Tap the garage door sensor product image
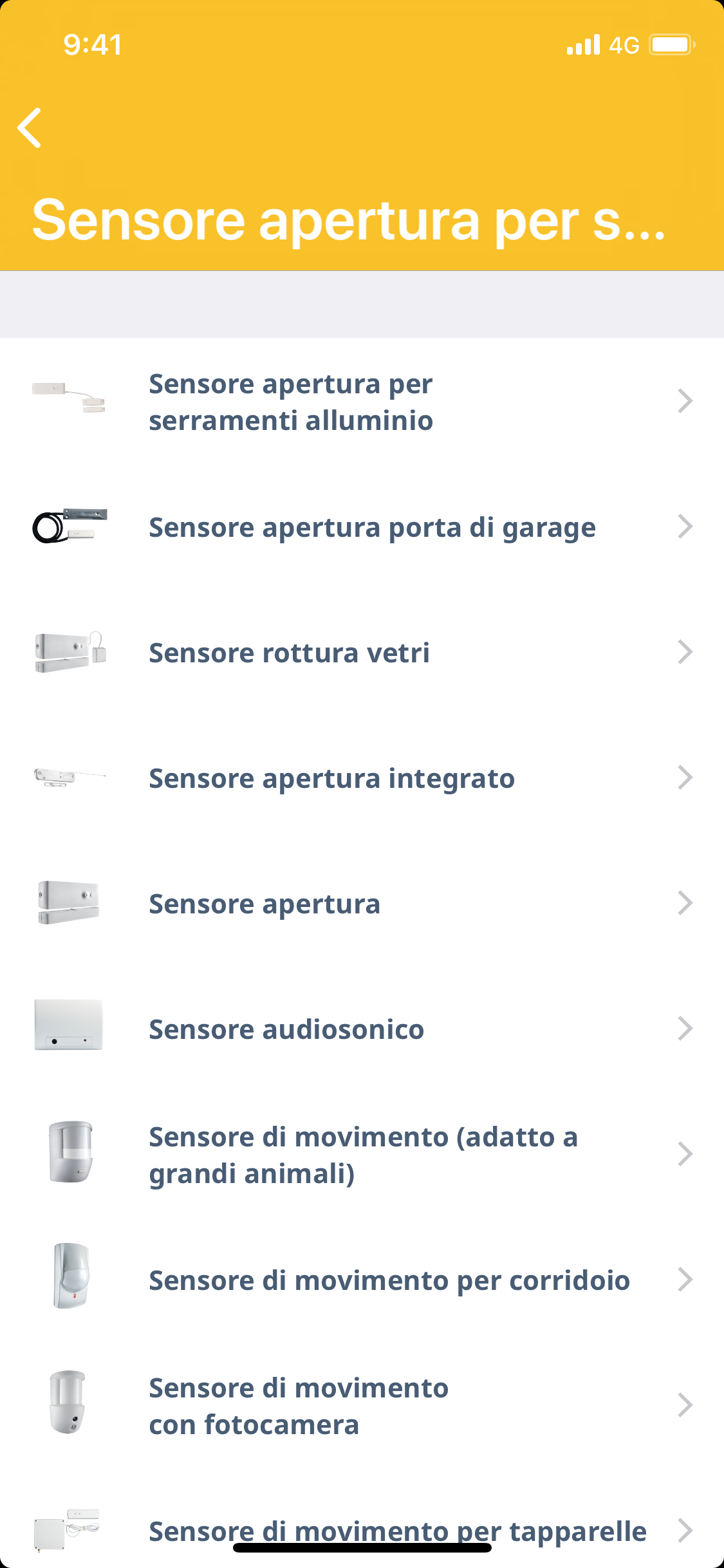 (x=70, y=526)
